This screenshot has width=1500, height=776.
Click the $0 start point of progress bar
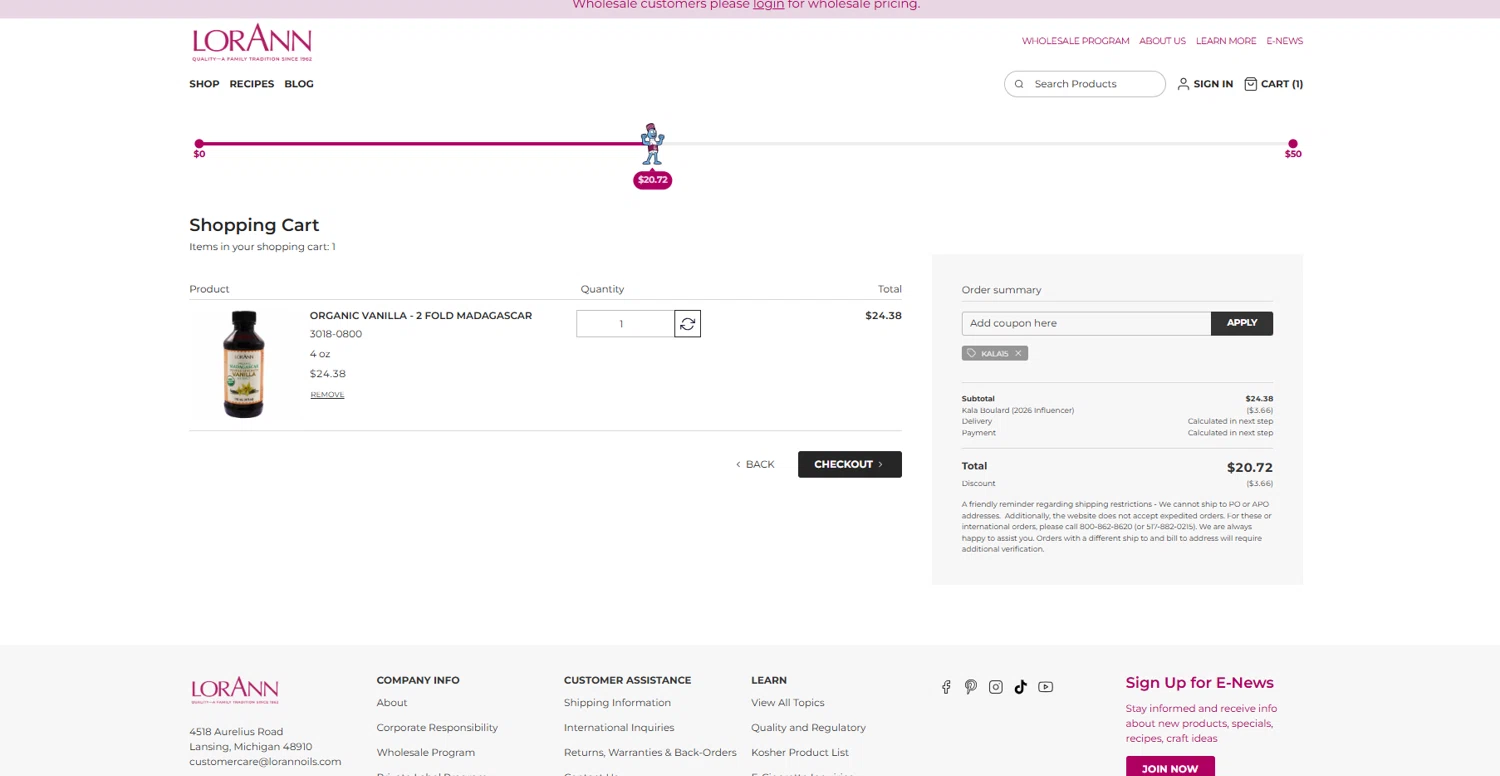(199, 144)
